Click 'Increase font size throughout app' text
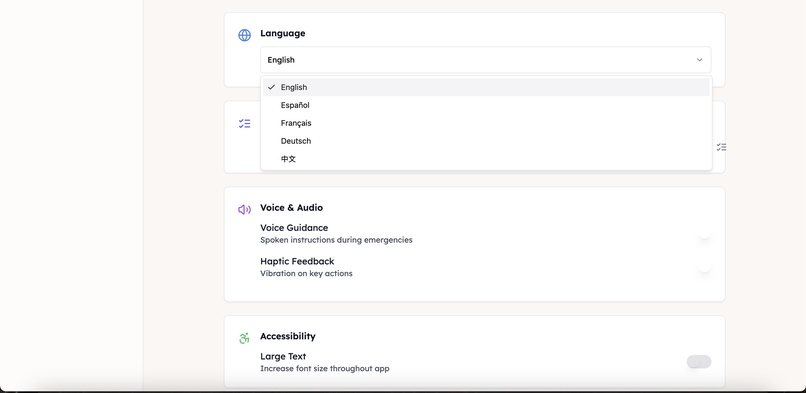Viewport: 806px width, 393px height. [x=325, y=368]
